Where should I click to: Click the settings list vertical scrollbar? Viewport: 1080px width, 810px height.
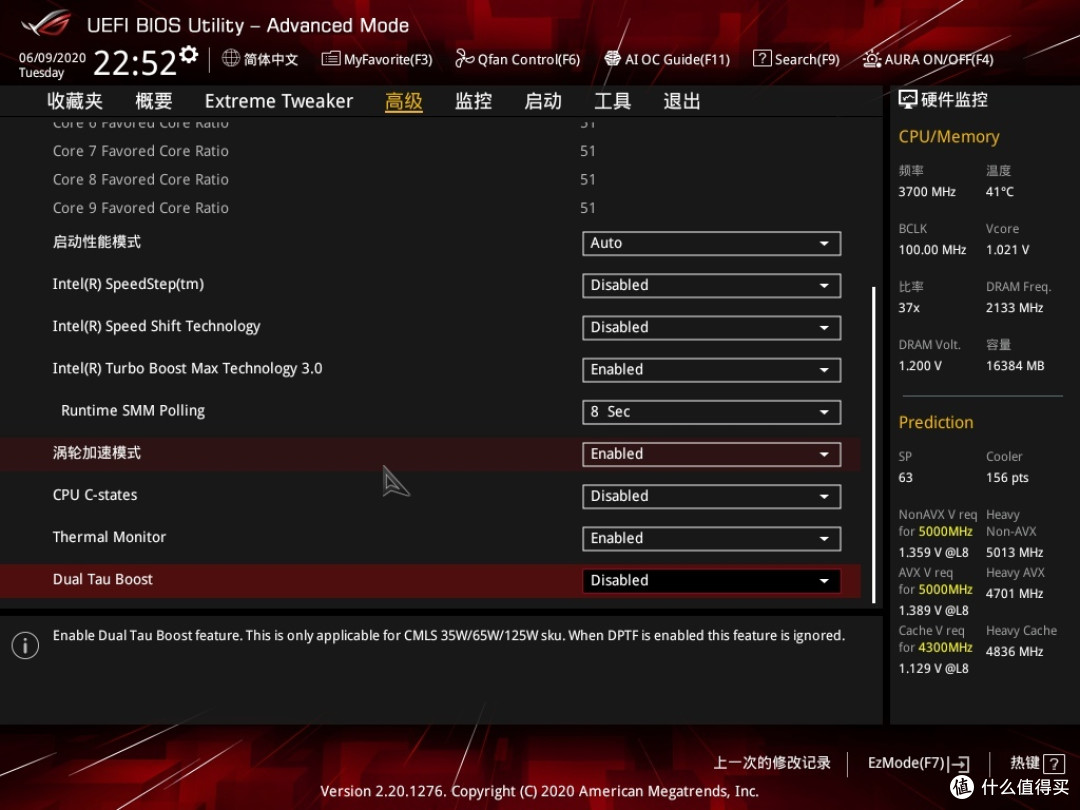click(x=873, y=445)
